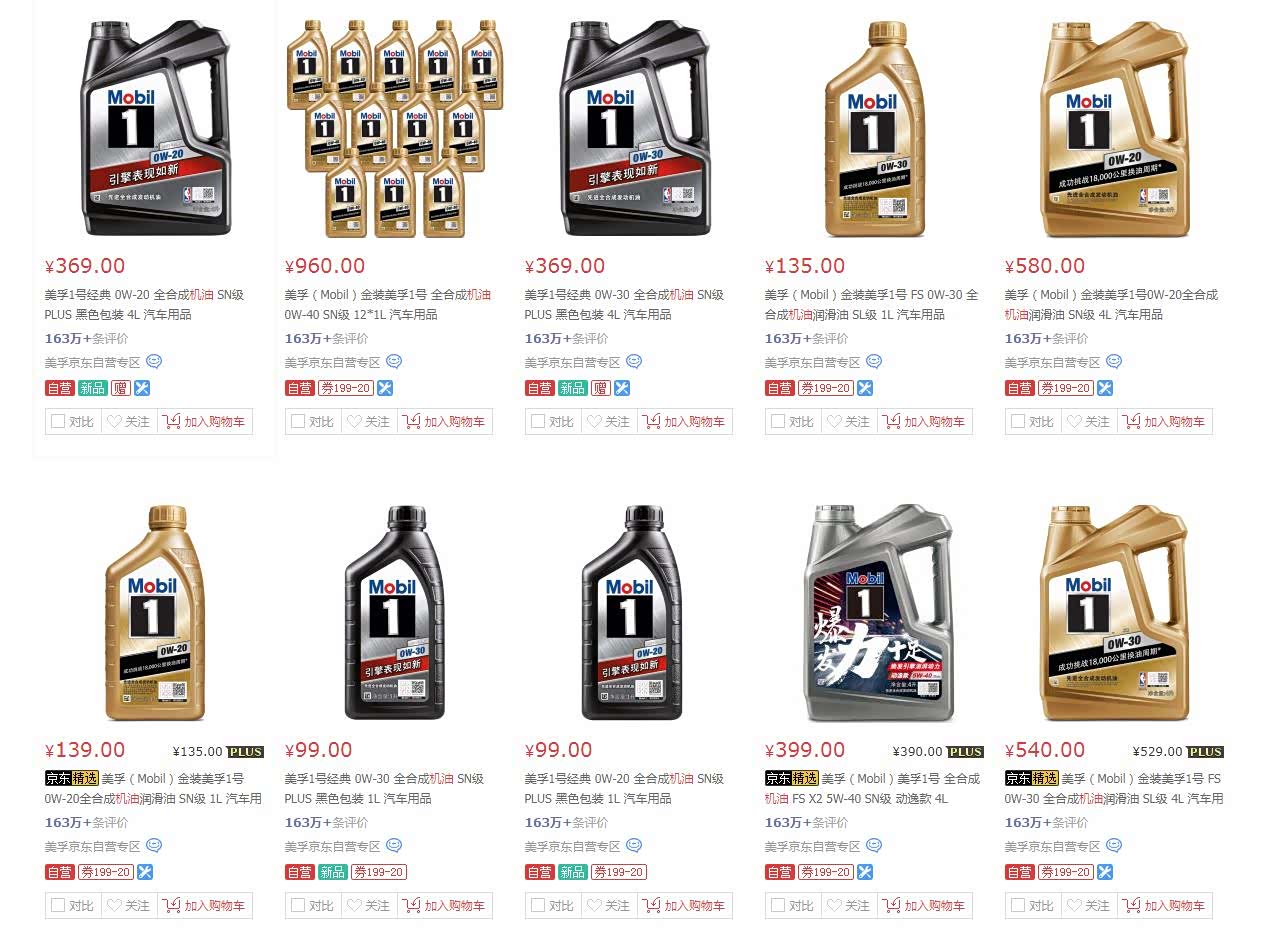The height and width of the screenshot is (946, 1261).
Task: Click 券199-20 coupon tag under ¥135.00 product
Action: [825, 388]
